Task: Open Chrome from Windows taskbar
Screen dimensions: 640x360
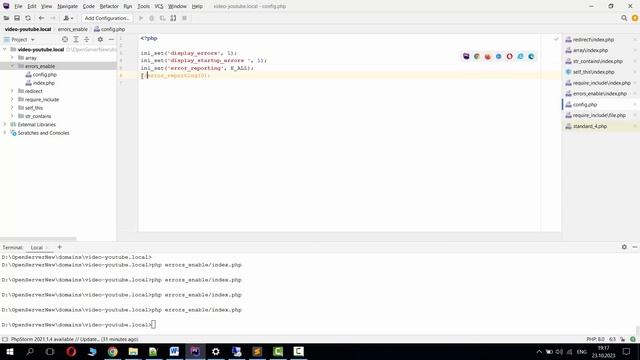Action: (x=113, y=351)
